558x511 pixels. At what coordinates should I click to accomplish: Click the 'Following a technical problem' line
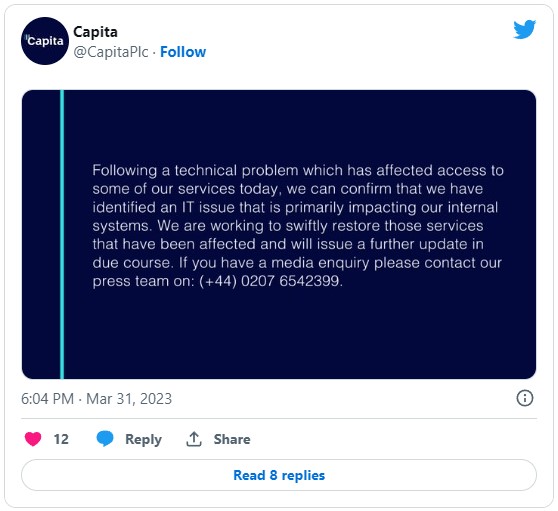click(x=298, y=170)
